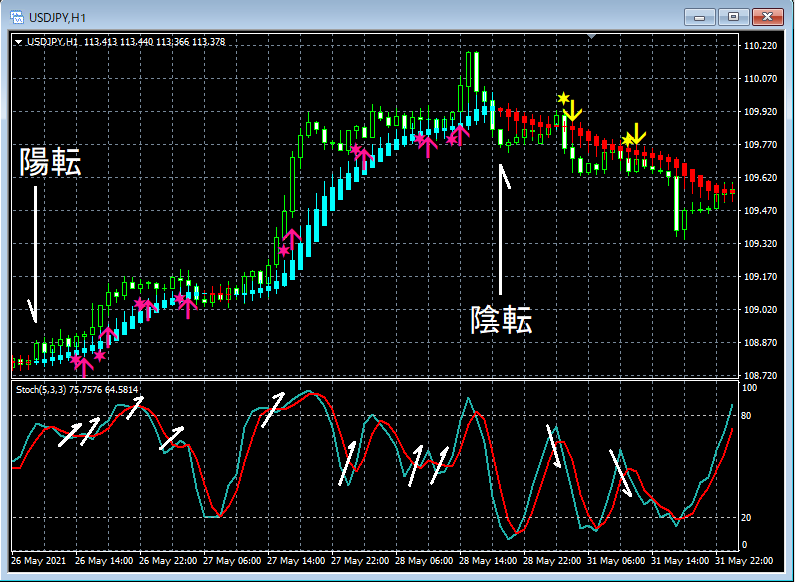Click the stochastic scale value 20
Screen dimensions: 796x582
click(x=746, y=518)
